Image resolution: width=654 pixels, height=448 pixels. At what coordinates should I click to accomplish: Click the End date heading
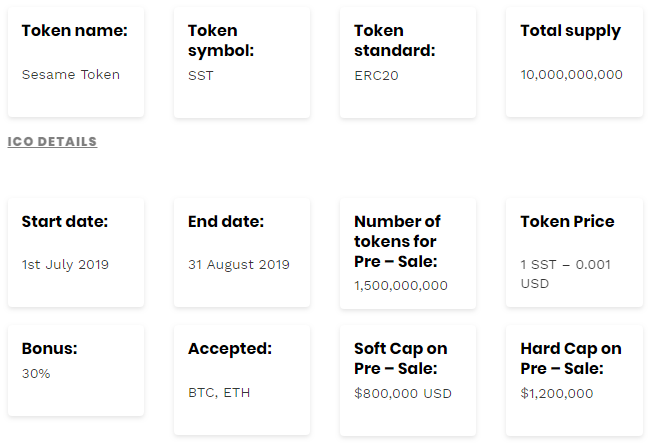pyautogui.click(x=226, y=221)
